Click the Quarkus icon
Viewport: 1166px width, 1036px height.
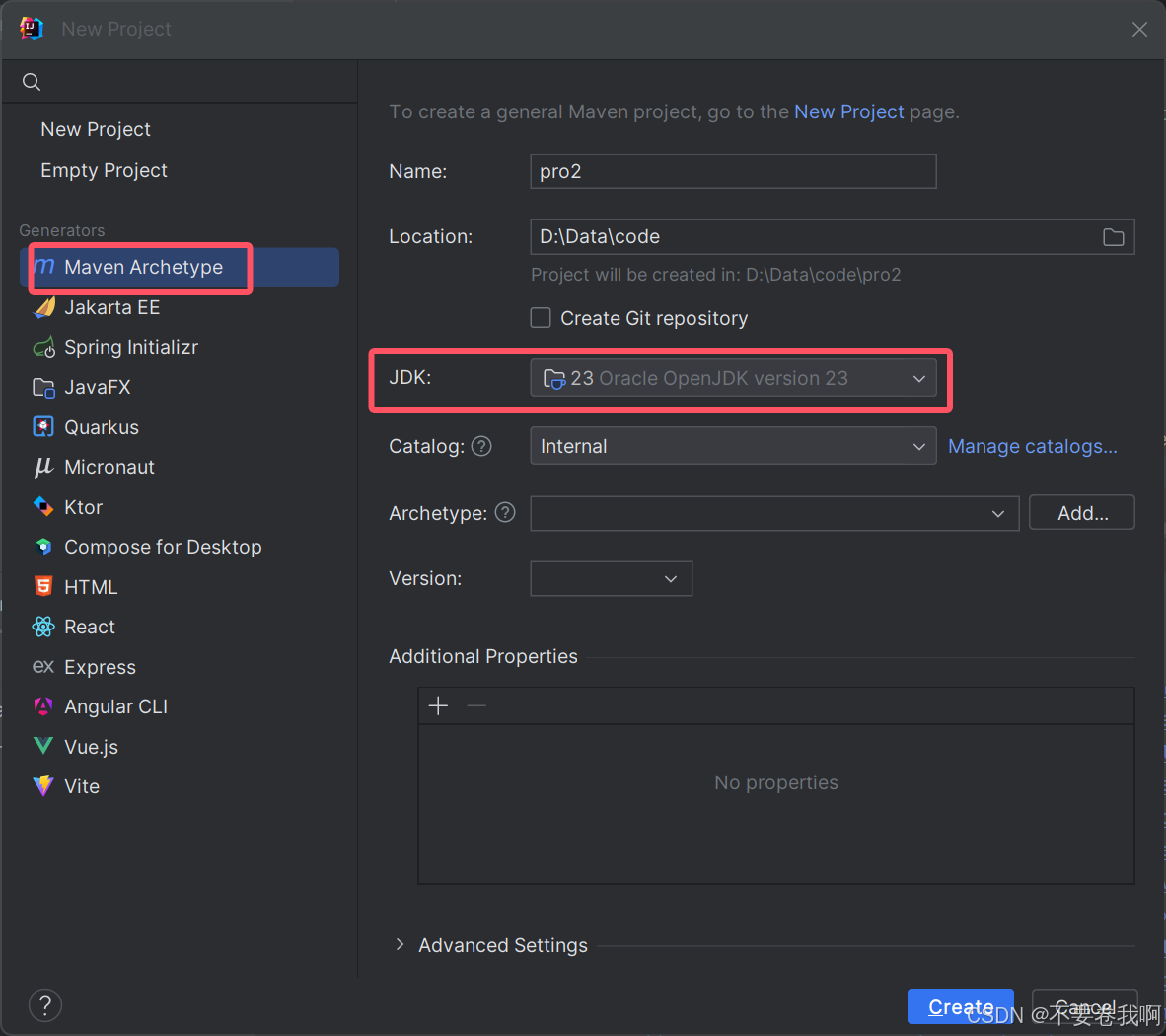43,427
